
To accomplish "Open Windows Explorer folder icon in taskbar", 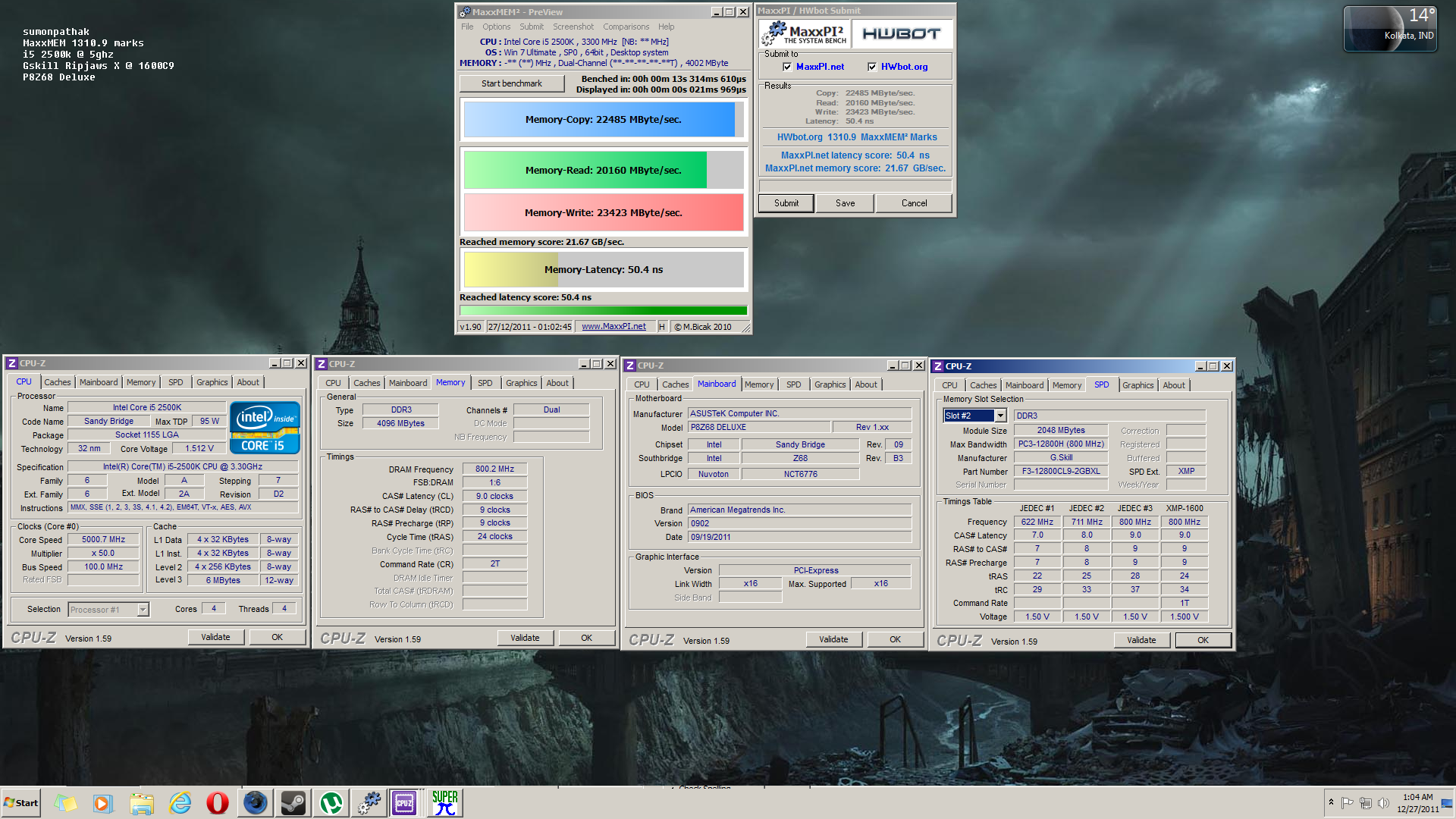I will click(142, 803).
